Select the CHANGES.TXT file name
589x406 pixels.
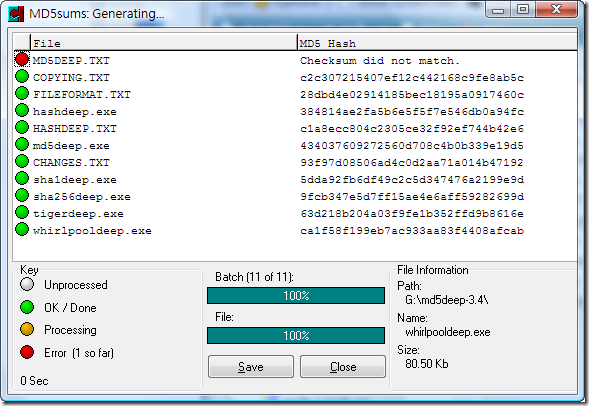pyautogui.click(x=71, y=162)
